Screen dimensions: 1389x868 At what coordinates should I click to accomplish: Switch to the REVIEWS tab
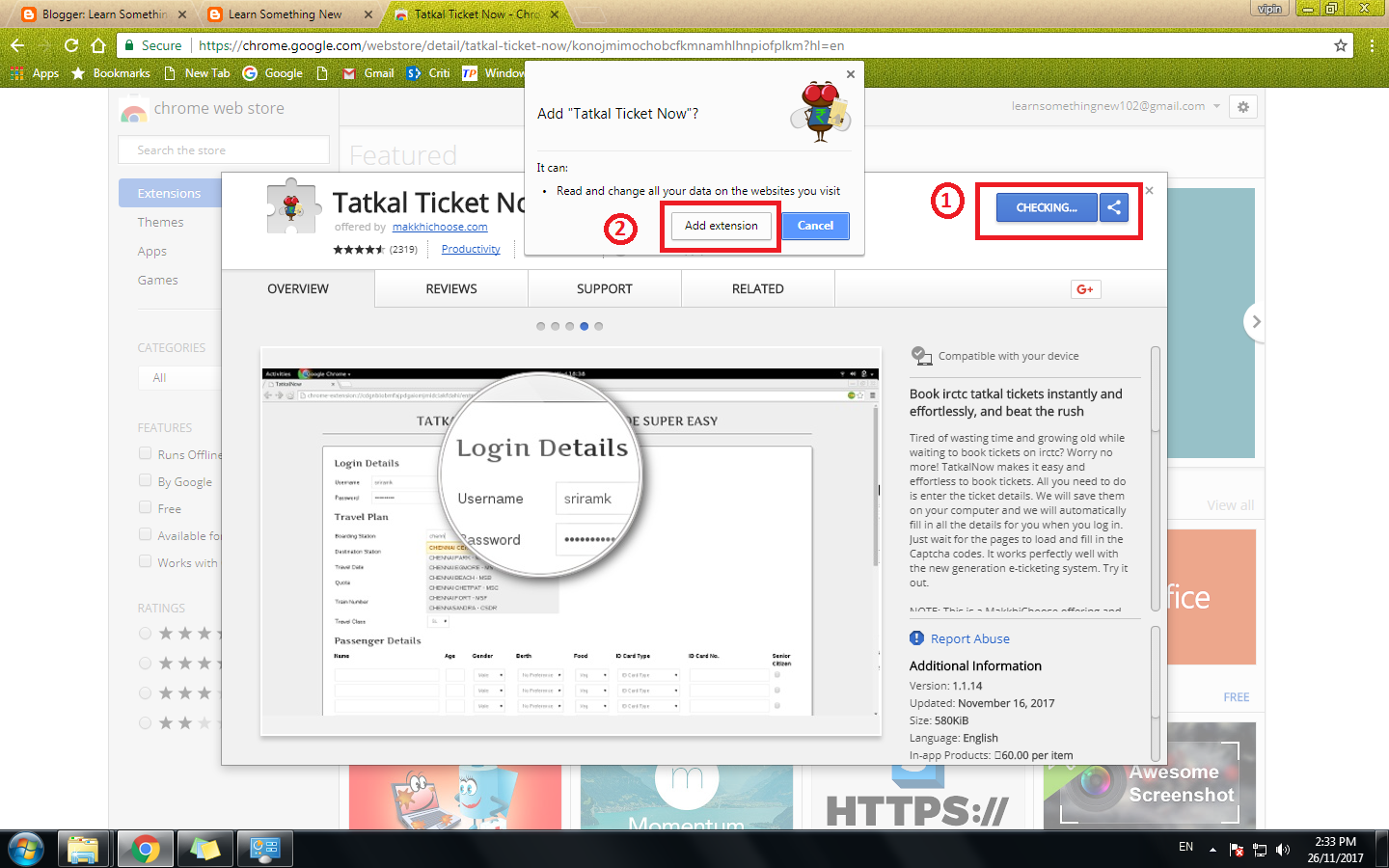click(451, 289)
